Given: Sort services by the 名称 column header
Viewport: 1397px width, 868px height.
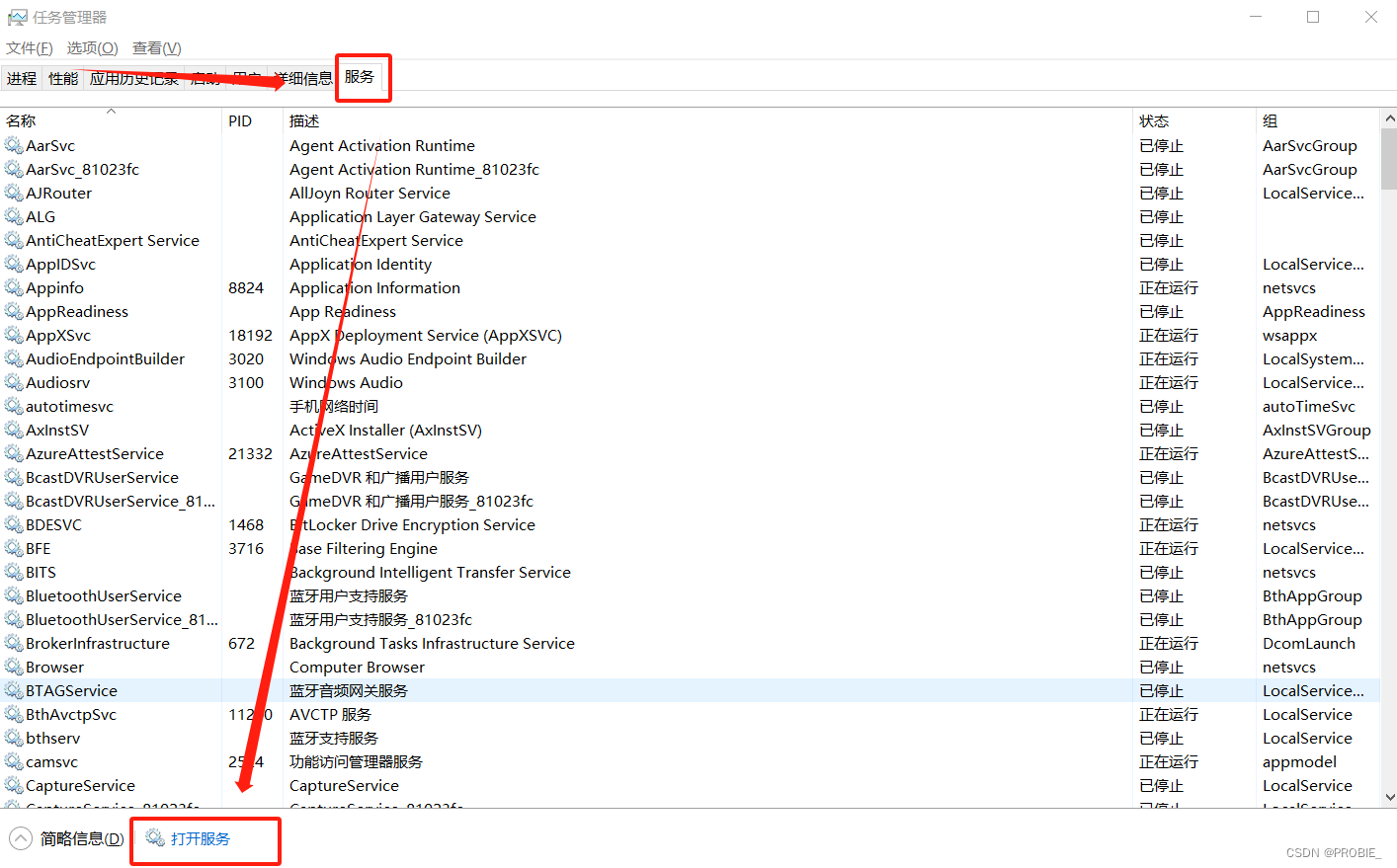Looking at the screenshot, I should [x=111, y=120].
